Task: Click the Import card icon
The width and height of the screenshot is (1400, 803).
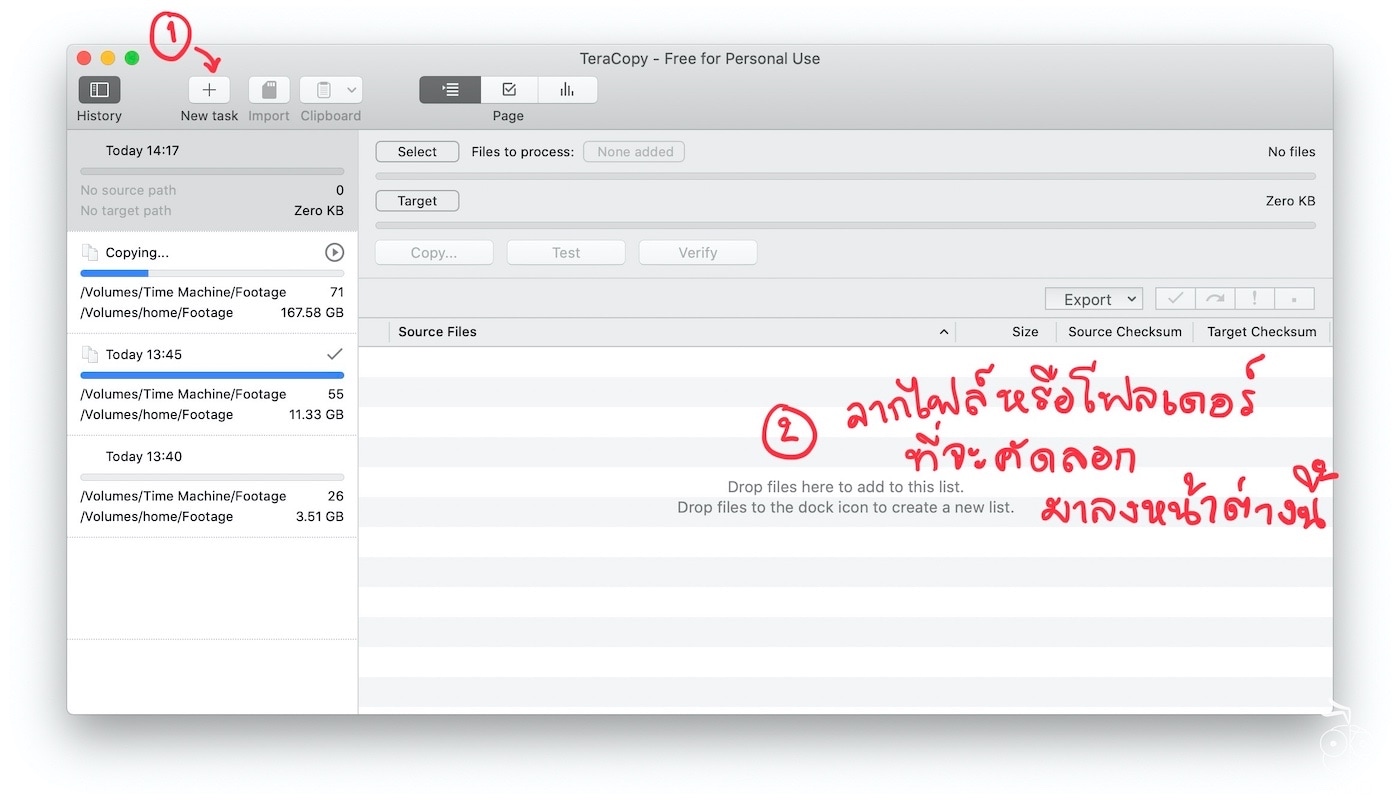Action: click(269, 90)
